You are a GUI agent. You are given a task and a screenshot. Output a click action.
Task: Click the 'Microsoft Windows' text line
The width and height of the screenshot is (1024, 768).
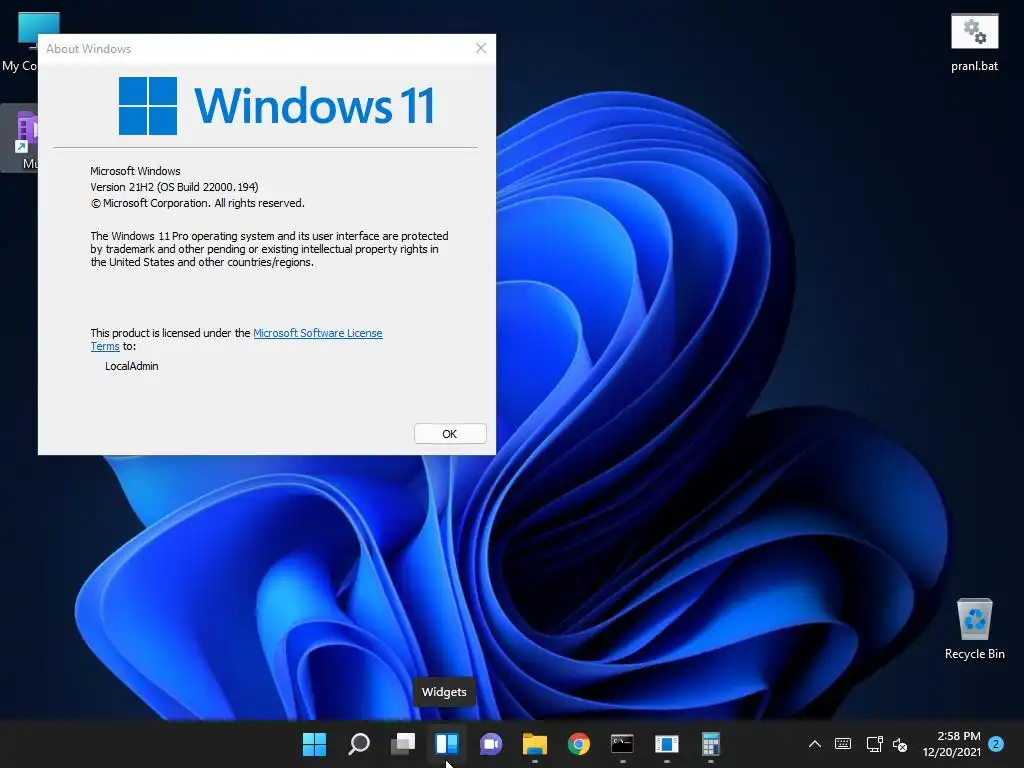[x=135, y=171]
